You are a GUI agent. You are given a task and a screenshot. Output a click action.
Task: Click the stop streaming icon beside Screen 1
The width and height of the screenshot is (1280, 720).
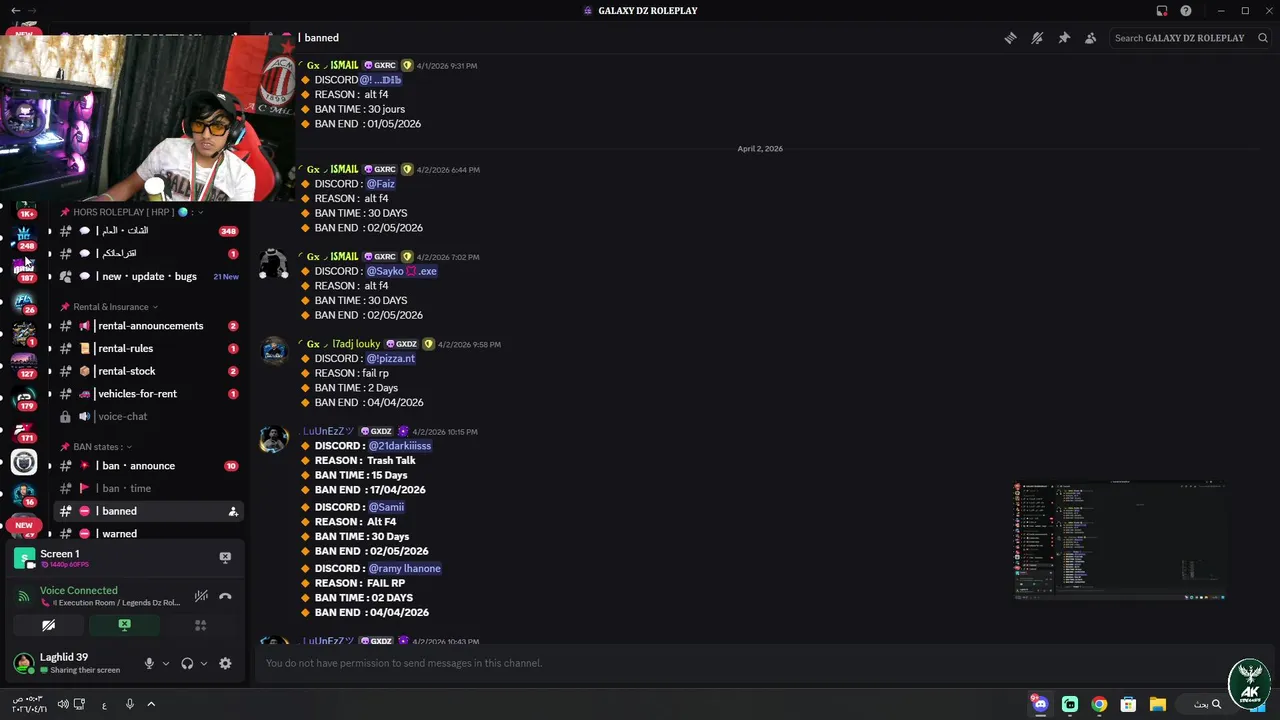(225, 557)
